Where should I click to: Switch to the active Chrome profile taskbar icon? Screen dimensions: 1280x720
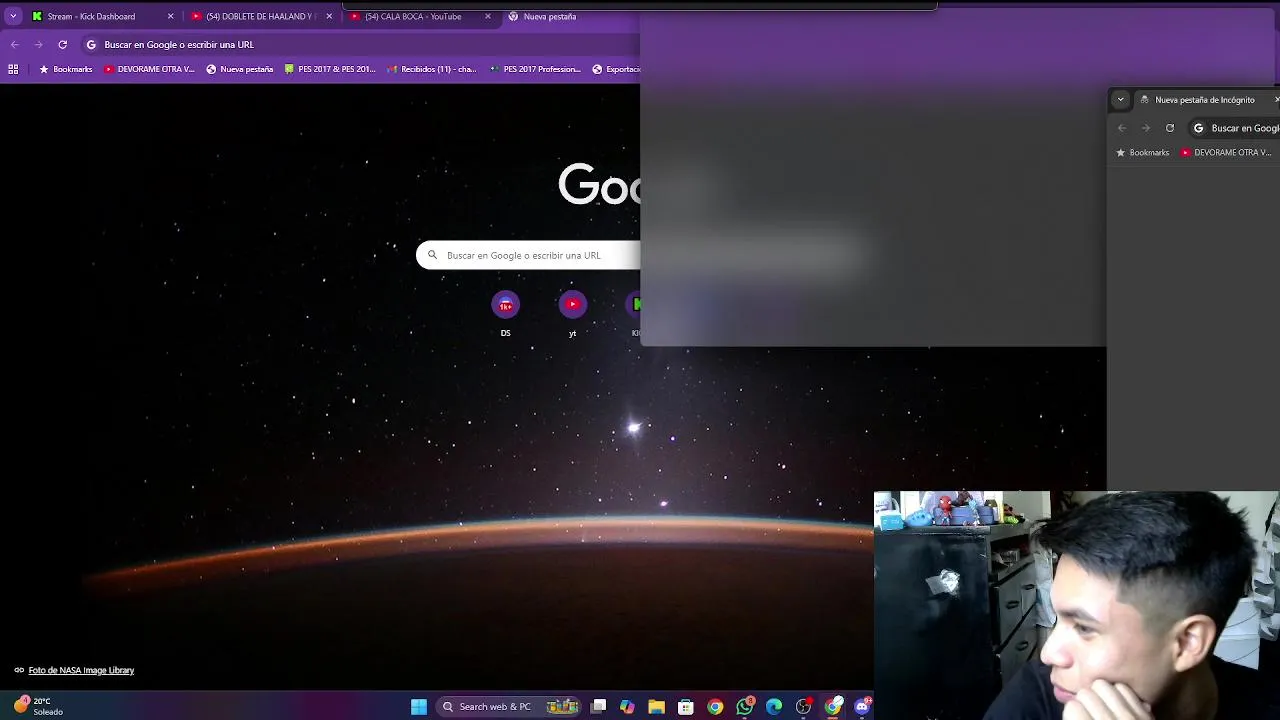[x=833, y=707]
